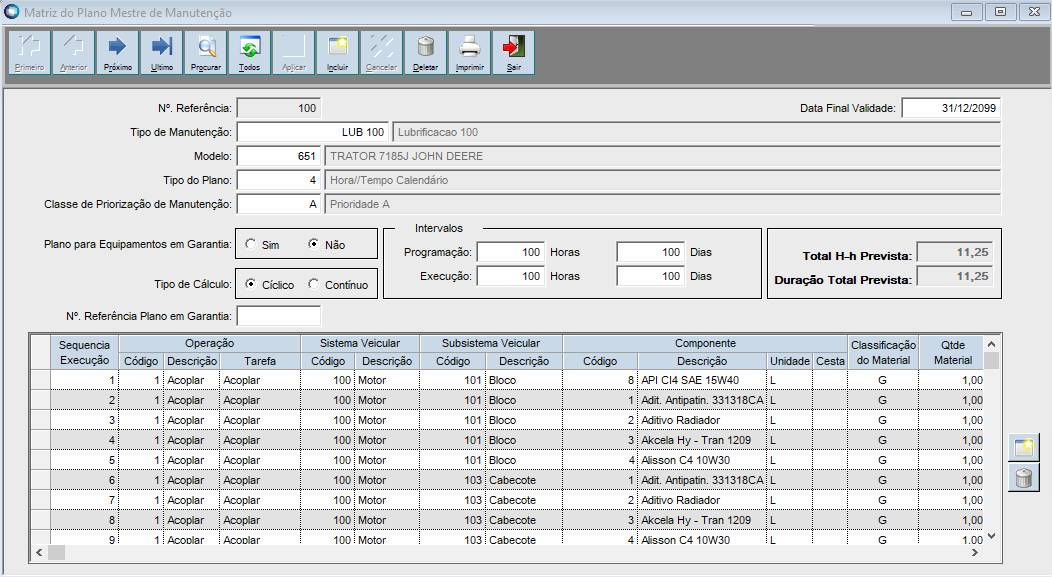Show all records with Todos

[250, 52]
